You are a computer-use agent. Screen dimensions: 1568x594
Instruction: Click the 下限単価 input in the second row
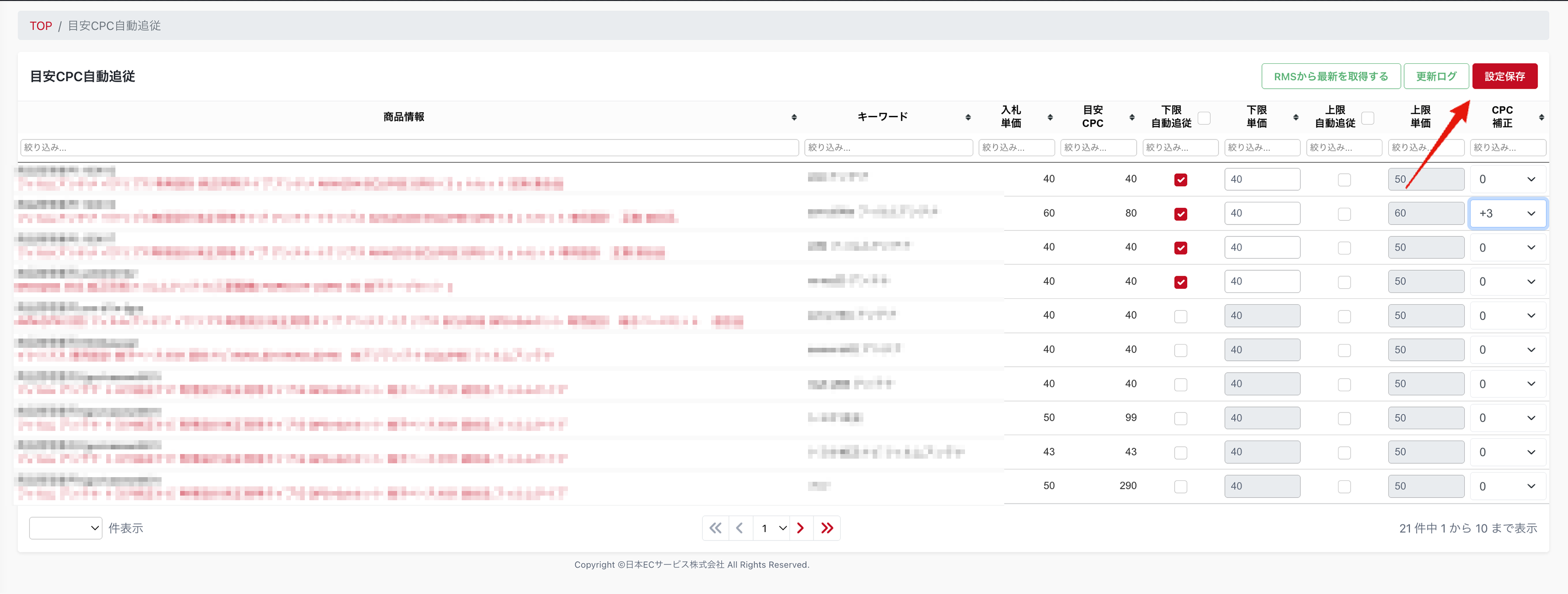pos(1261,213)
